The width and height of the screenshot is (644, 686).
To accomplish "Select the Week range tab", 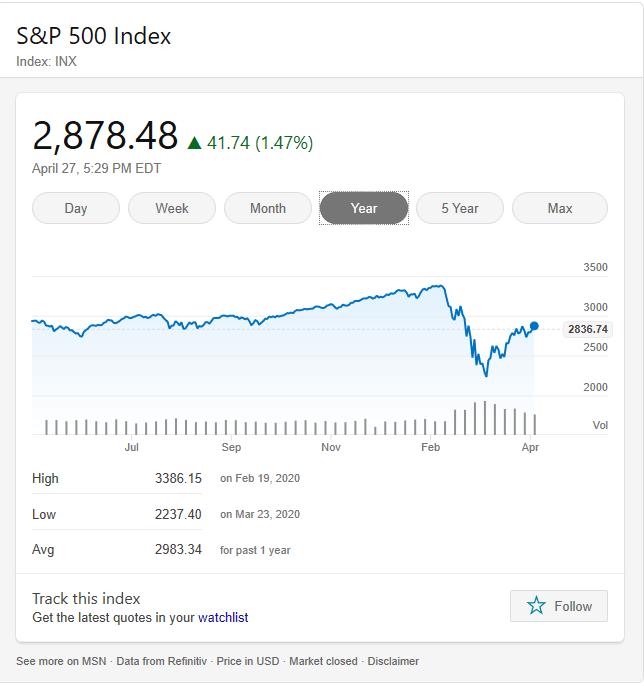I will tap(172, 208).
